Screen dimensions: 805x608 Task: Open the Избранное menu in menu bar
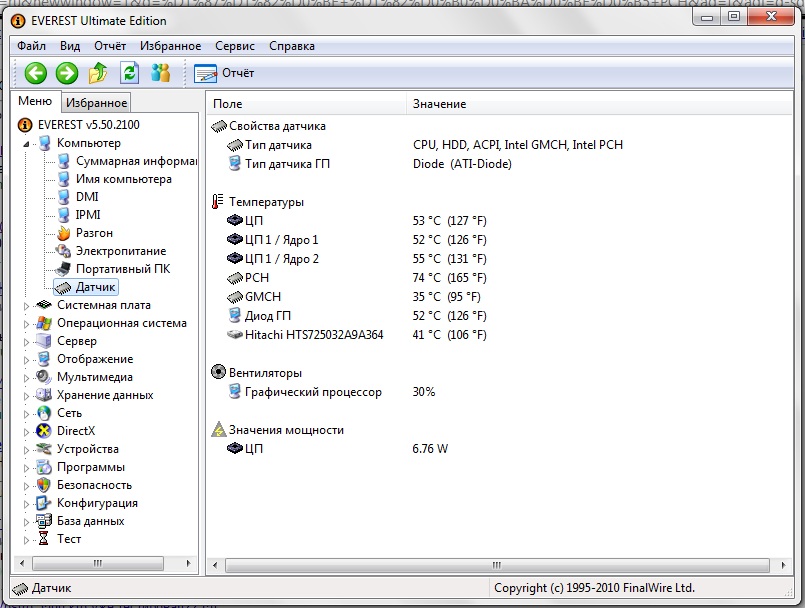(170, 46)
